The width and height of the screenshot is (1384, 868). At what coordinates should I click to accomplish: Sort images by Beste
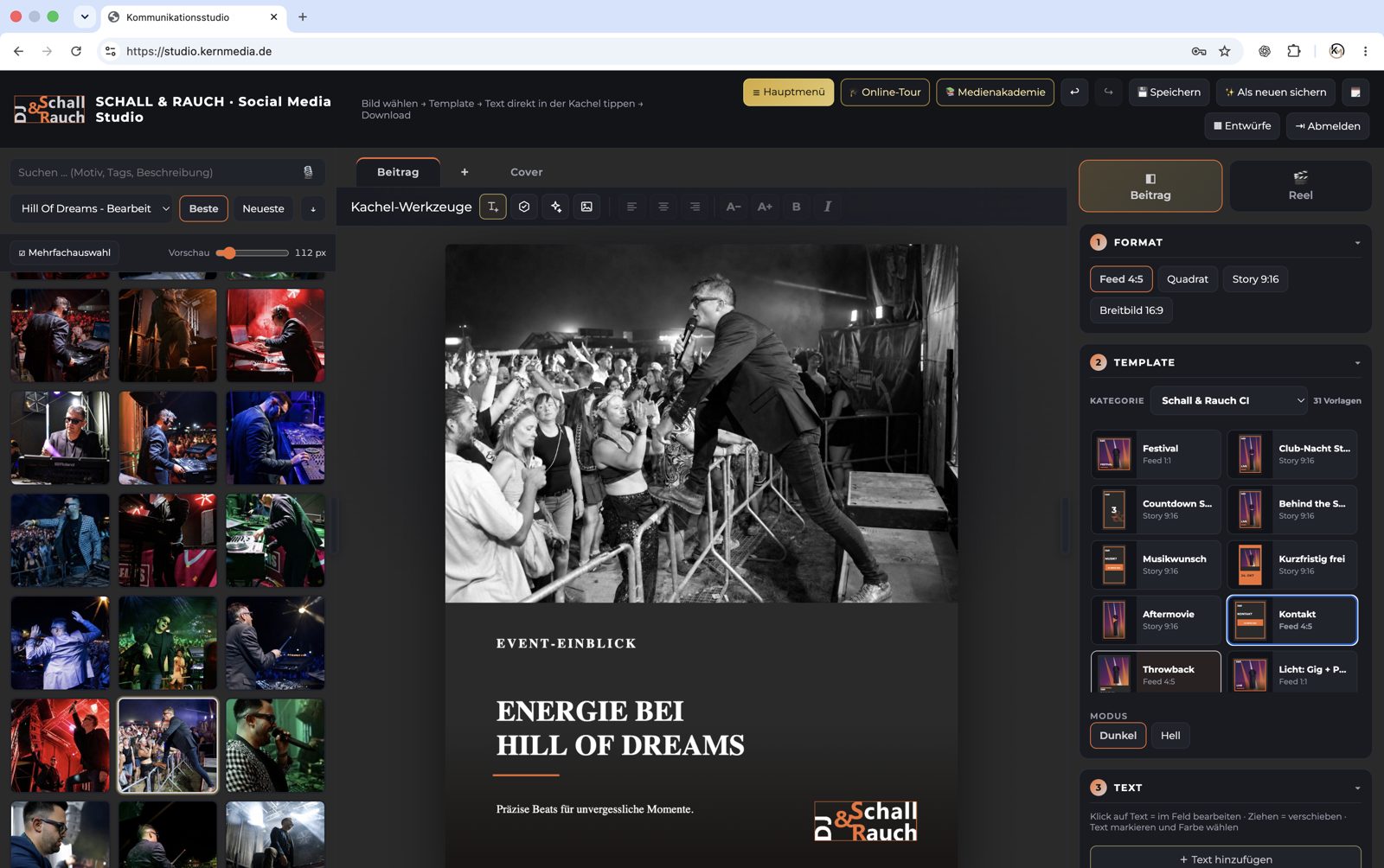coord(203,208)
